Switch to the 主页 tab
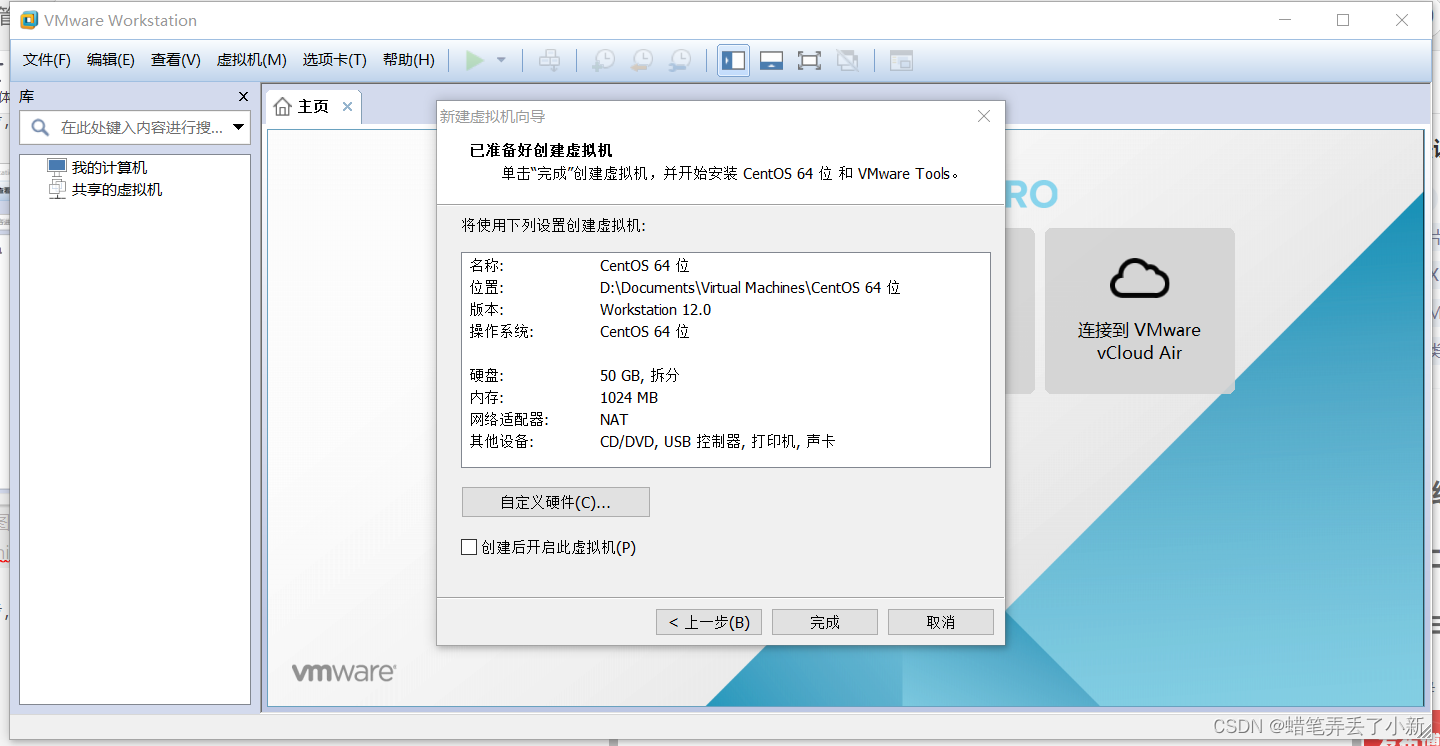1440x746 pixels. coord(313,106)
